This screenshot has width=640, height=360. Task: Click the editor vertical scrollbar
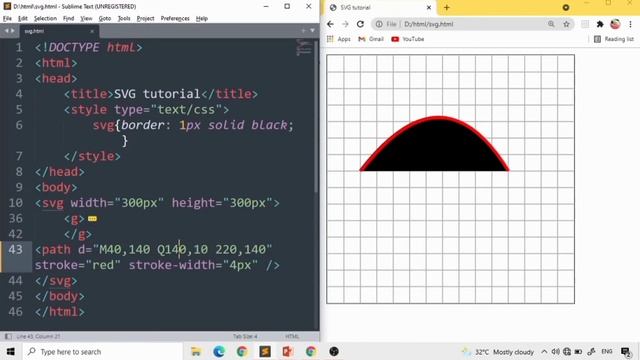pyautogui.click(x=316, y=116)
